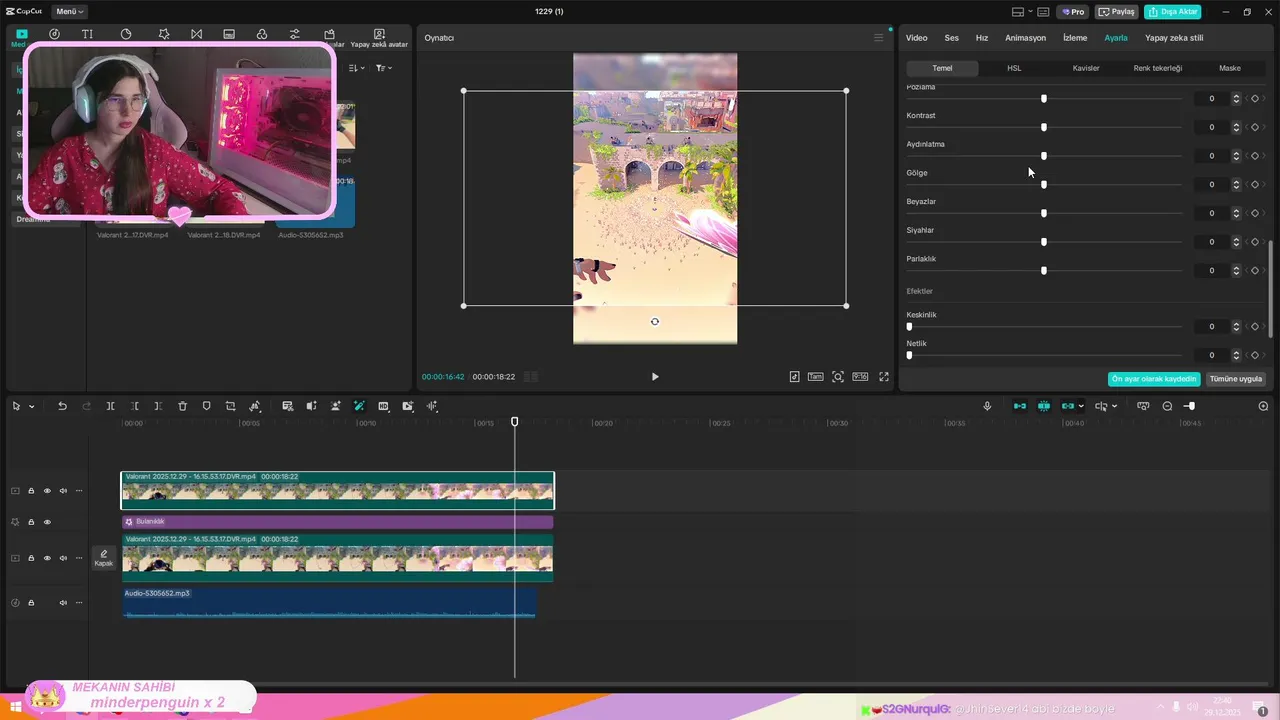Hide the Bulanıklık effect track
1280x720 pixels.
(47, 522)
